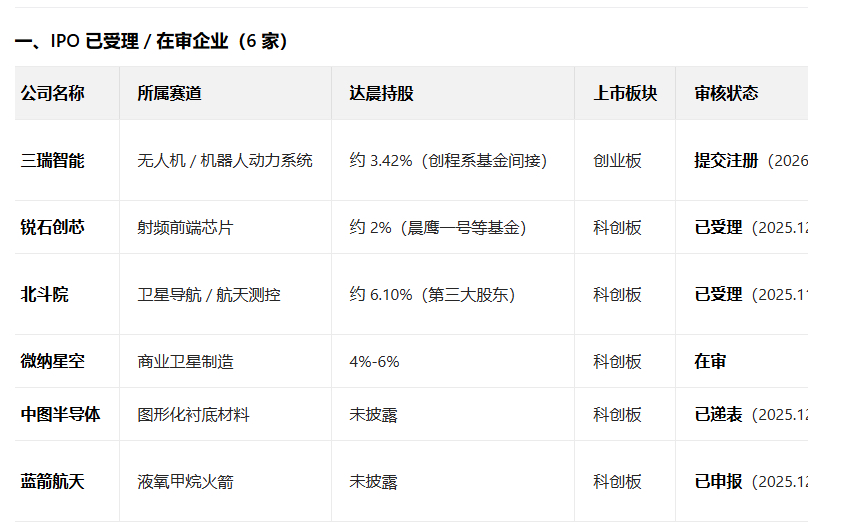
Task: Click cell 约 2%（晨鹰一号等基金）
Action: (438, 227)
